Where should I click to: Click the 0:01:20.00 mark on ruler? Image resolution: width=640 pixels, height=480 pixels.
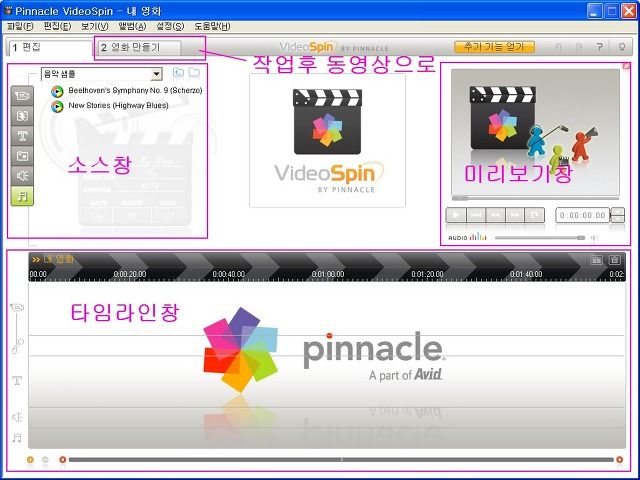pos(427,274)
